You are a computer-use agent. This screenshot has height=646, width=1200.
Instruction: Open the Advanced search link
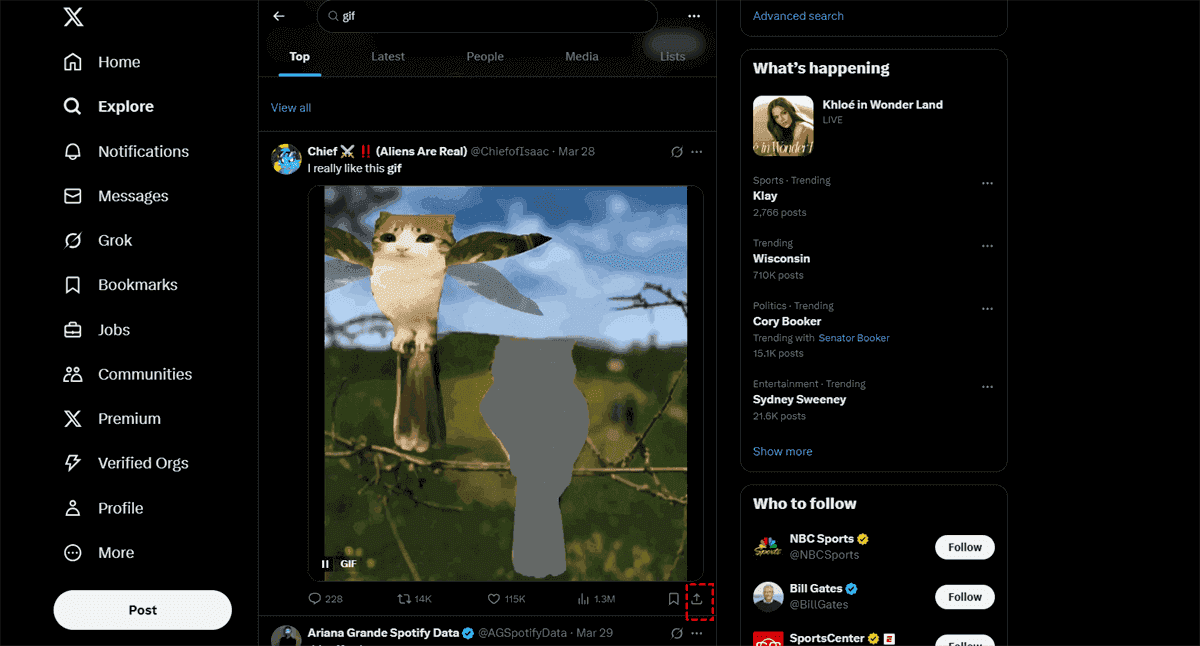pos(798,16)
